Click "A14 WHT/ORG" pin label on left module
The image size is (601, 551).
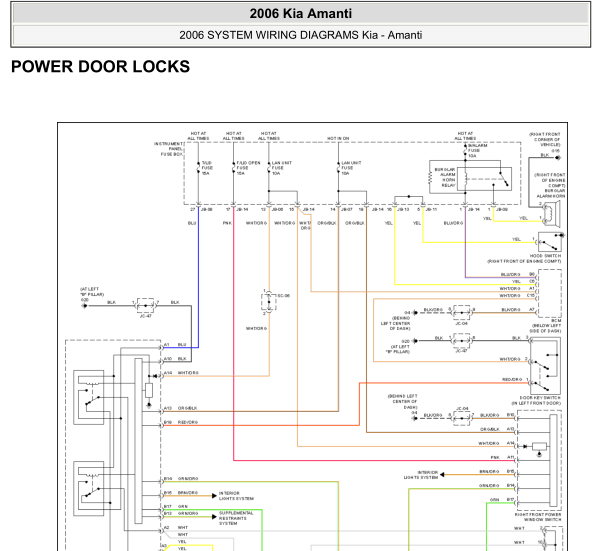coord(181,373)
